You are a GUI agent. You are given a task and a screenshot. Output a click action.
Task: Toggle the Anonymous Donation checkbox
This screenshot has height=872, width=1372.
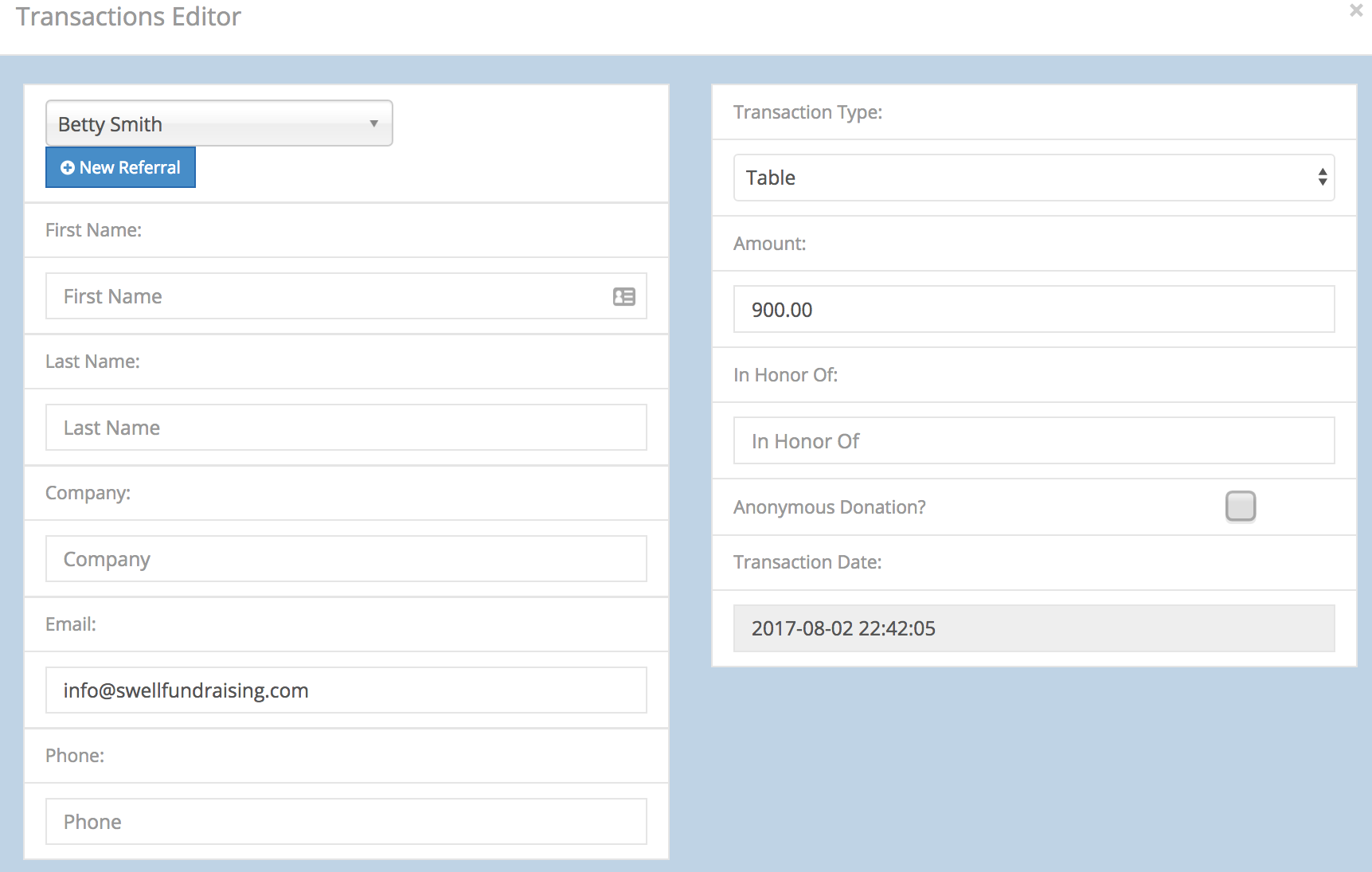point(1240,506)
